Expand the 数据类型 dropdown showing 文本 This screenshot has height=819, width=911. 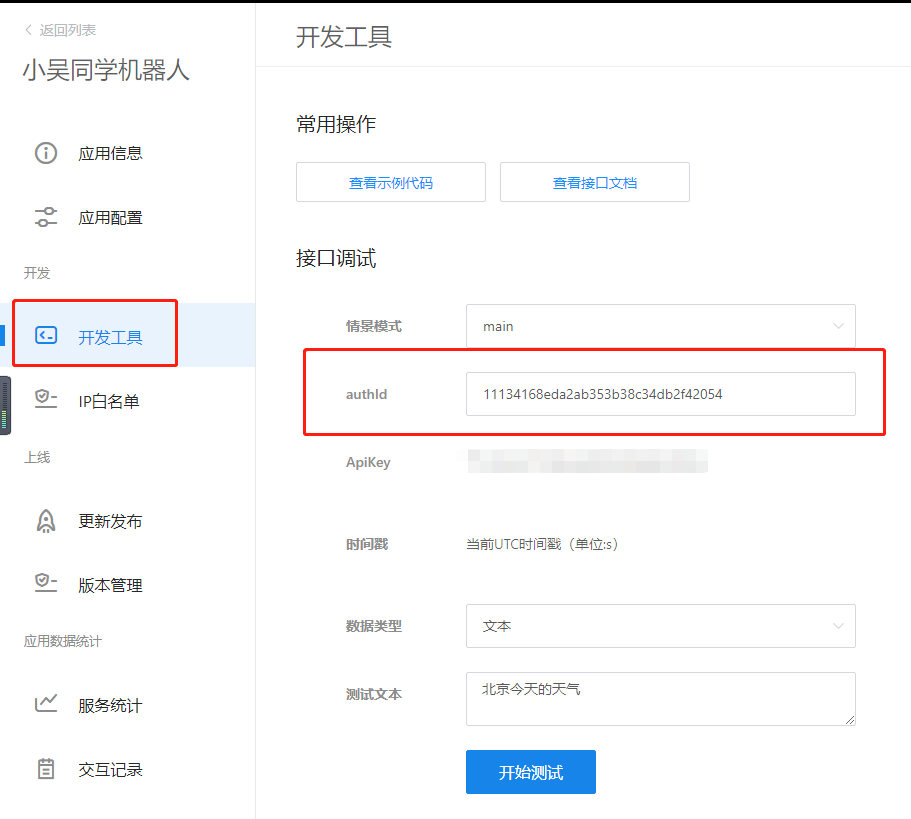660,626
